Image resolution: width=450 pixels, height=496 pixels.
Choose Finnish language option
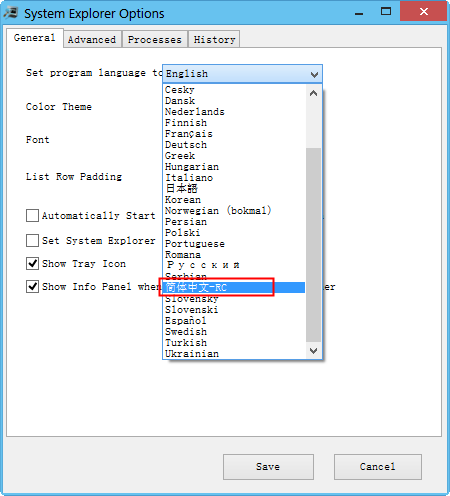(235, 123)
